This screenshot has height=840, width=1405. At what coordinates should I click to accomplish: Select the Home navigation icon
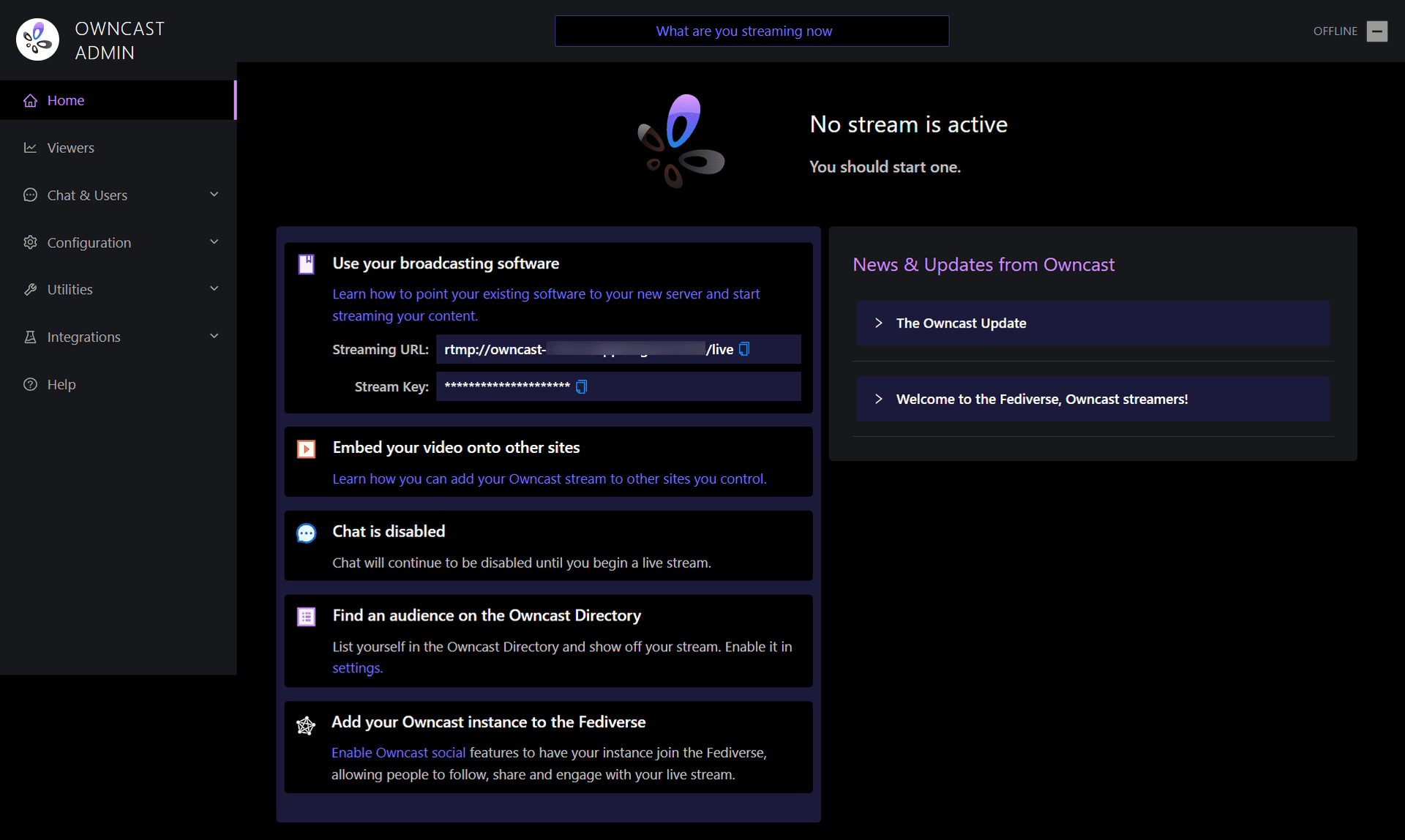click(x=31, y=99)
